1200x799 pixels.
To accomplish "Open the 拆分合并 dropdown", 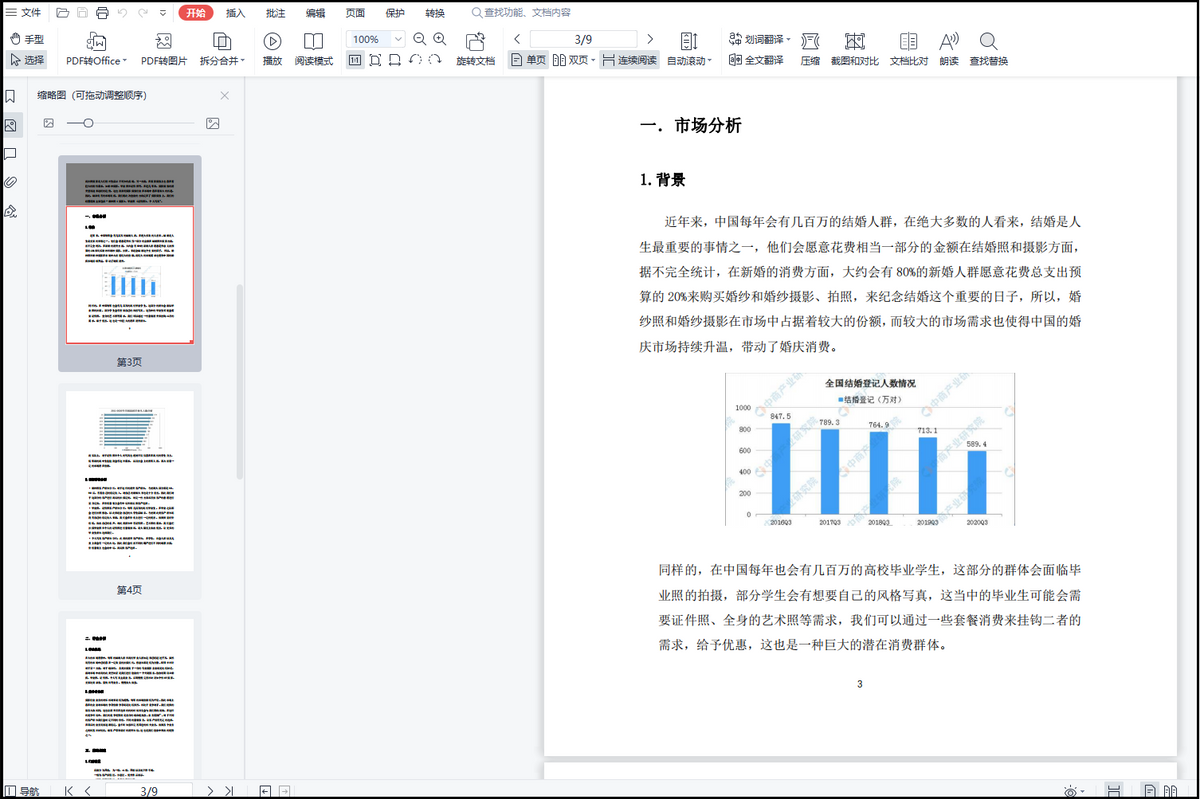I will [x=222, y=49].
